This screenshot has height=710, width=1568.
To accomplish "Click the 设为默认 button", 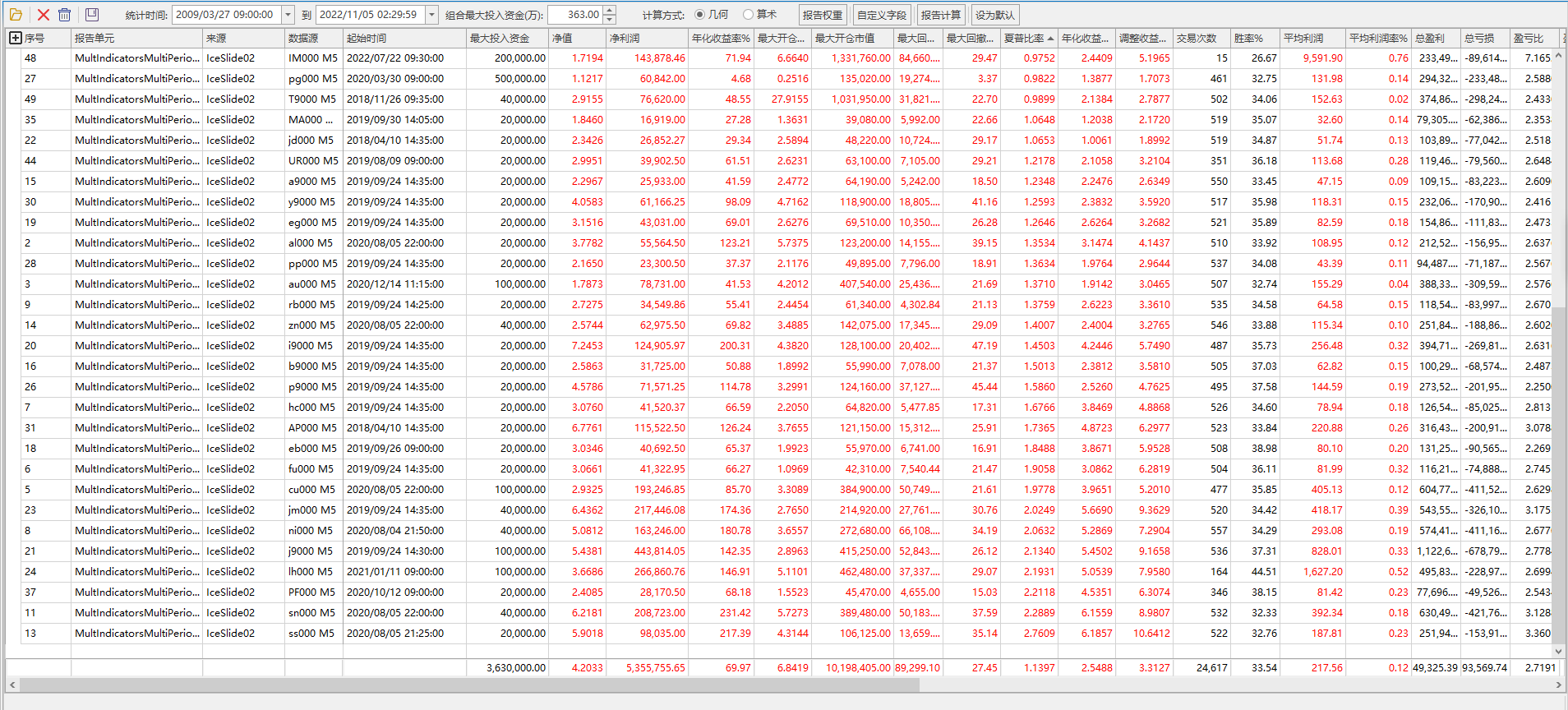I will [x=994, y=15].
